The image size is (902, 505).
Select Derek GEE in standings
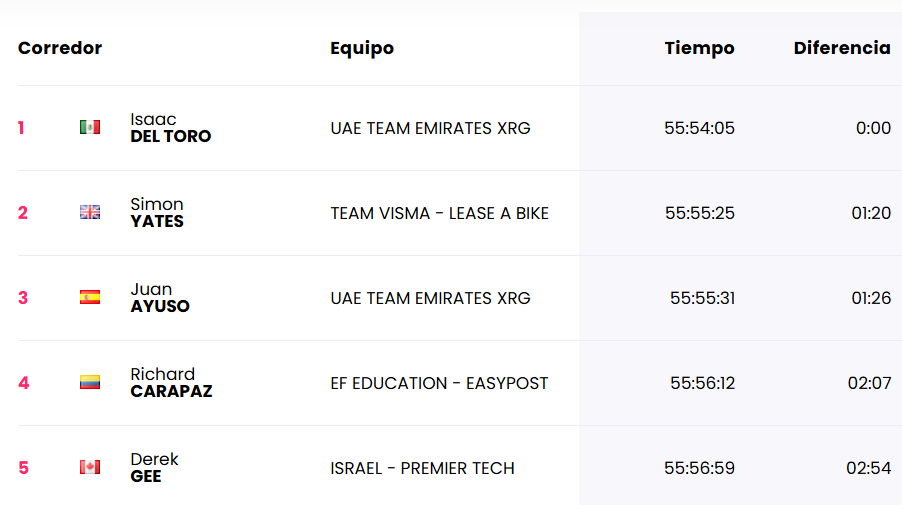pyautogui.click(x=154, y=468)
